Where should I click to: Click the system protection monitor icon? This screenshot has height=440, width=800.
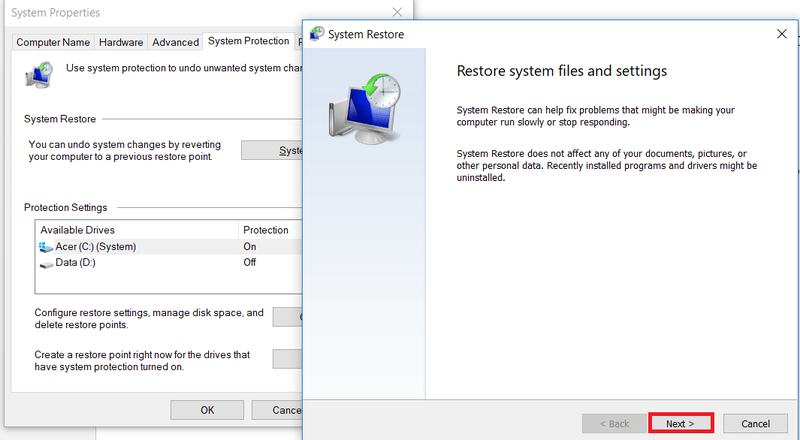(x=42, y=74)
